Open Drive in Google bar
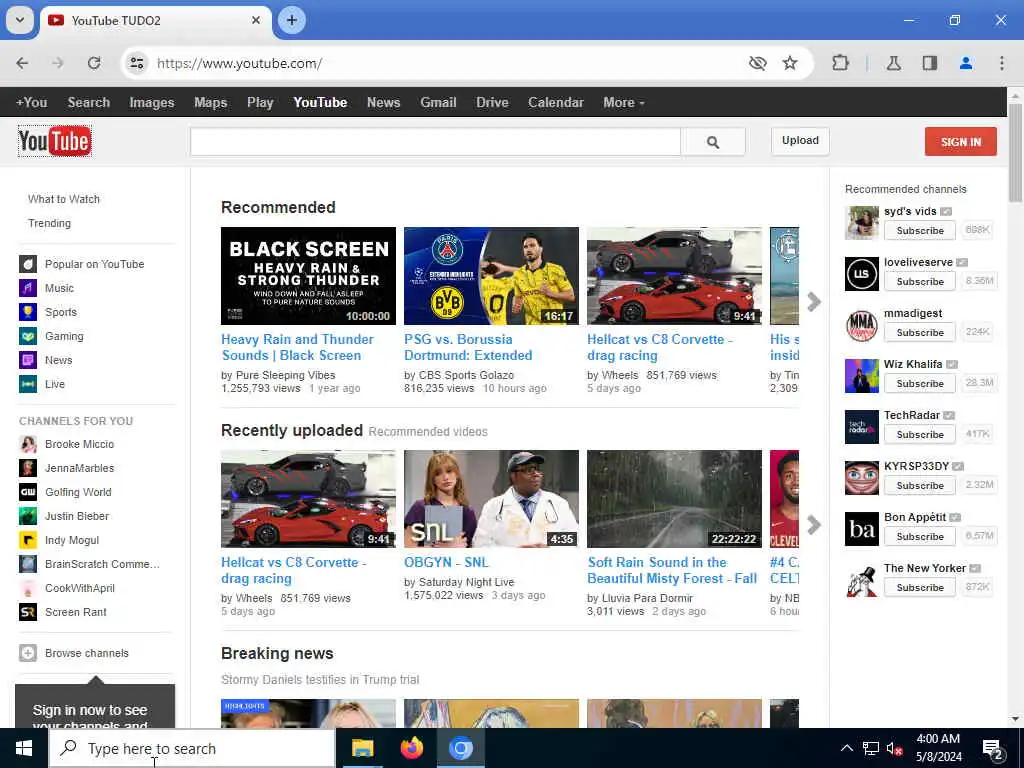The height and width of the screenshot is (768, 1024). 492,103
